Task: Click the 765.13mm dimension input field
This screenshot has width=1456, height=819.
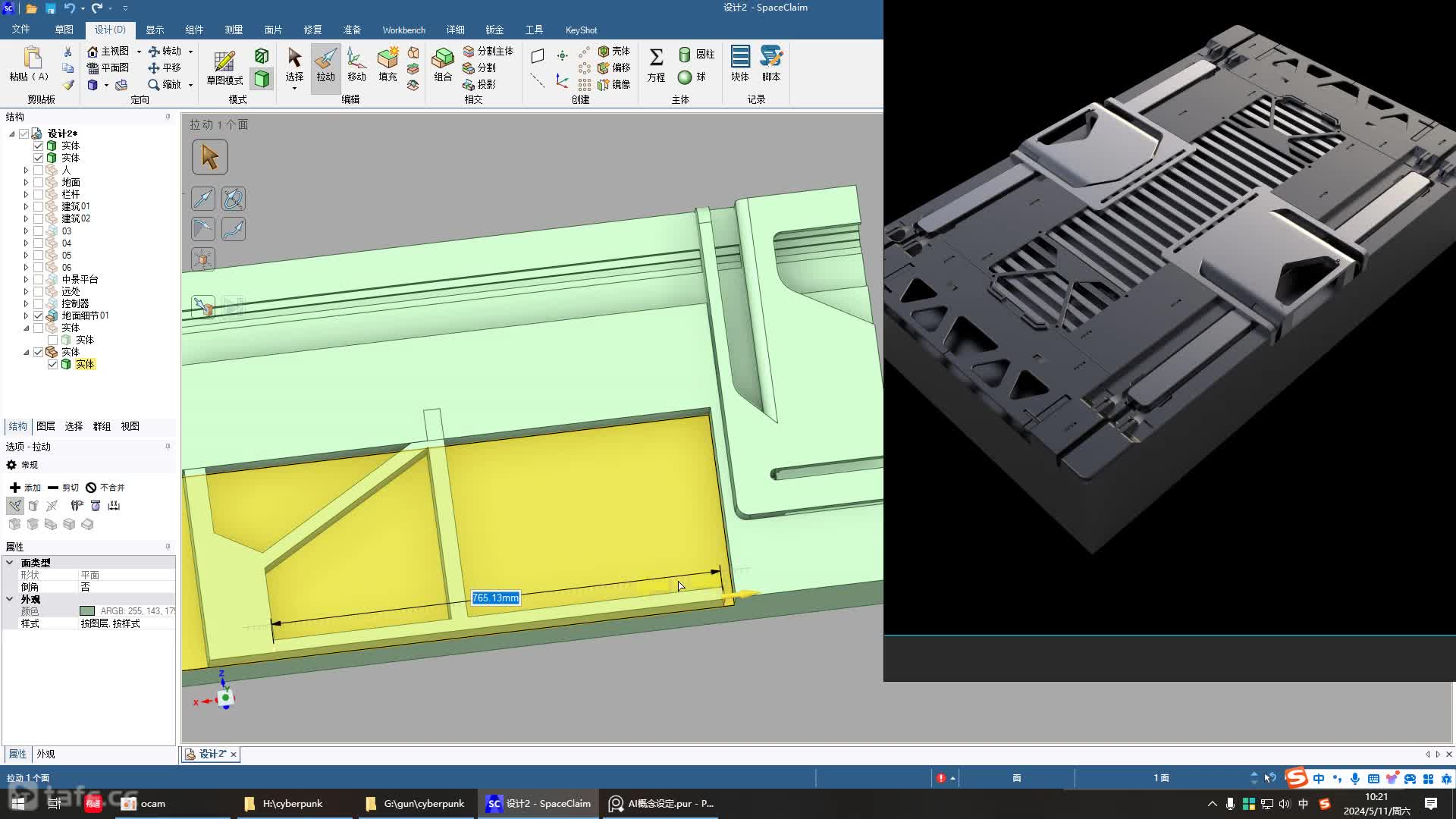Action: pyautogui.click(x=495, y=598)
